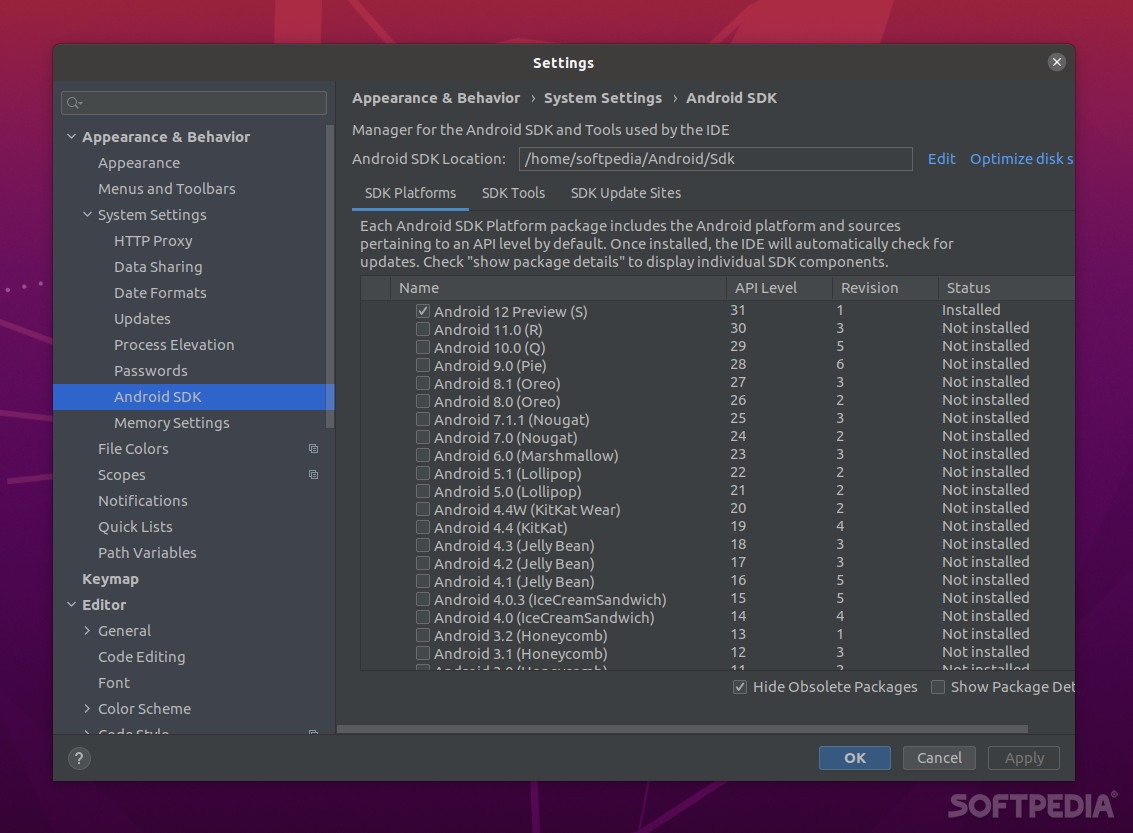Viewport: 1133px width, 833px height.
Task: Switch to the SDK Platforms tab
Action: point(410,193)
